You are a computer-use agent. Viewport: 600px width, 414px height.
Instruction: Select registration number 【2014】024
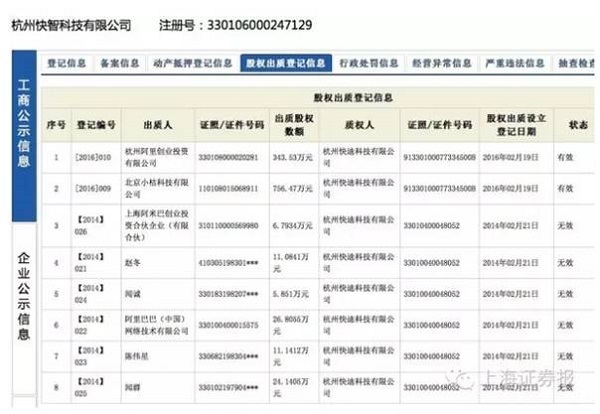pyautogui.click(x=90, y=294)
